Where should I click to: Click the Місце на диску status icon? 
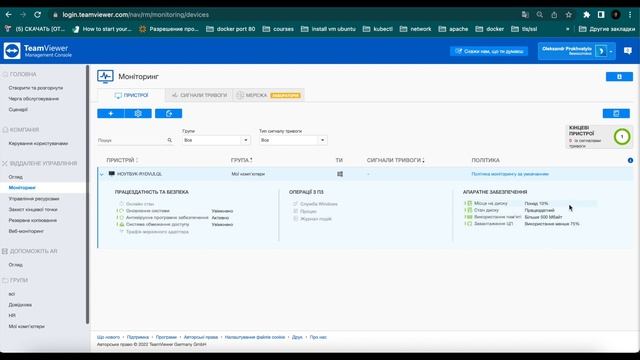pos(469,203)
